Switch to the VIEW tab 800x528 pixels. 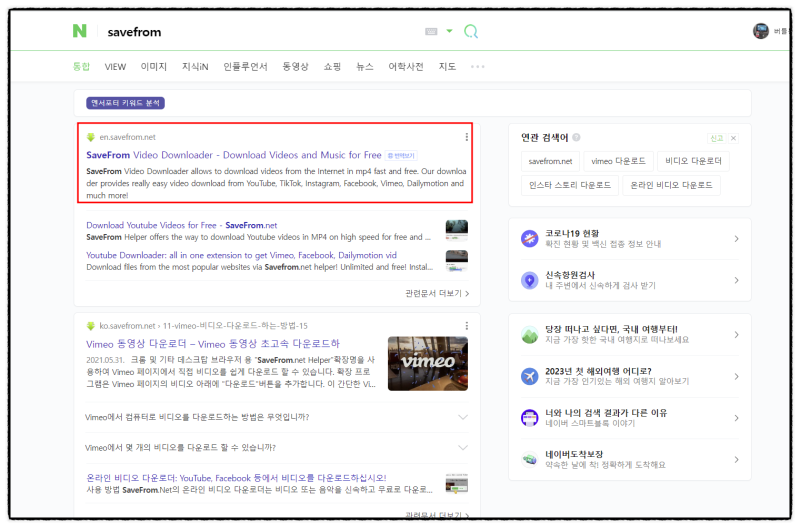[x=115, y=66]
